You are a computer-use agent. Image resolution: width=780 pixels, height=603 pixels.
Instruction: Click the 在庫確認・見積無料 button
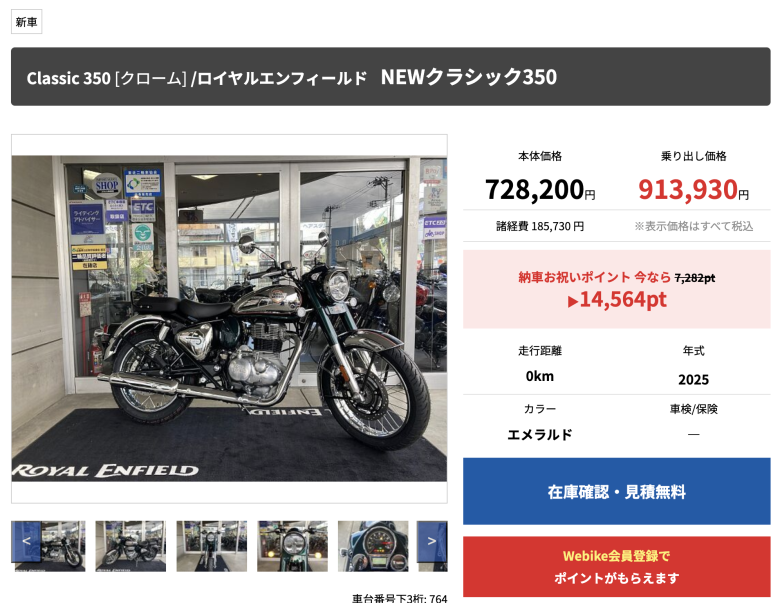[x=617, y=492]
